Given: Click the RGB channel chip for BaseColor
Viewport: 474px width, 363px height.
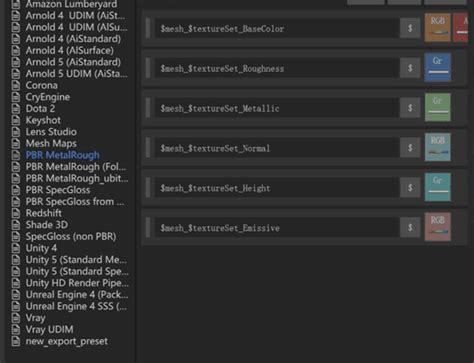Looking at the screenshot, I should [437, 27].
